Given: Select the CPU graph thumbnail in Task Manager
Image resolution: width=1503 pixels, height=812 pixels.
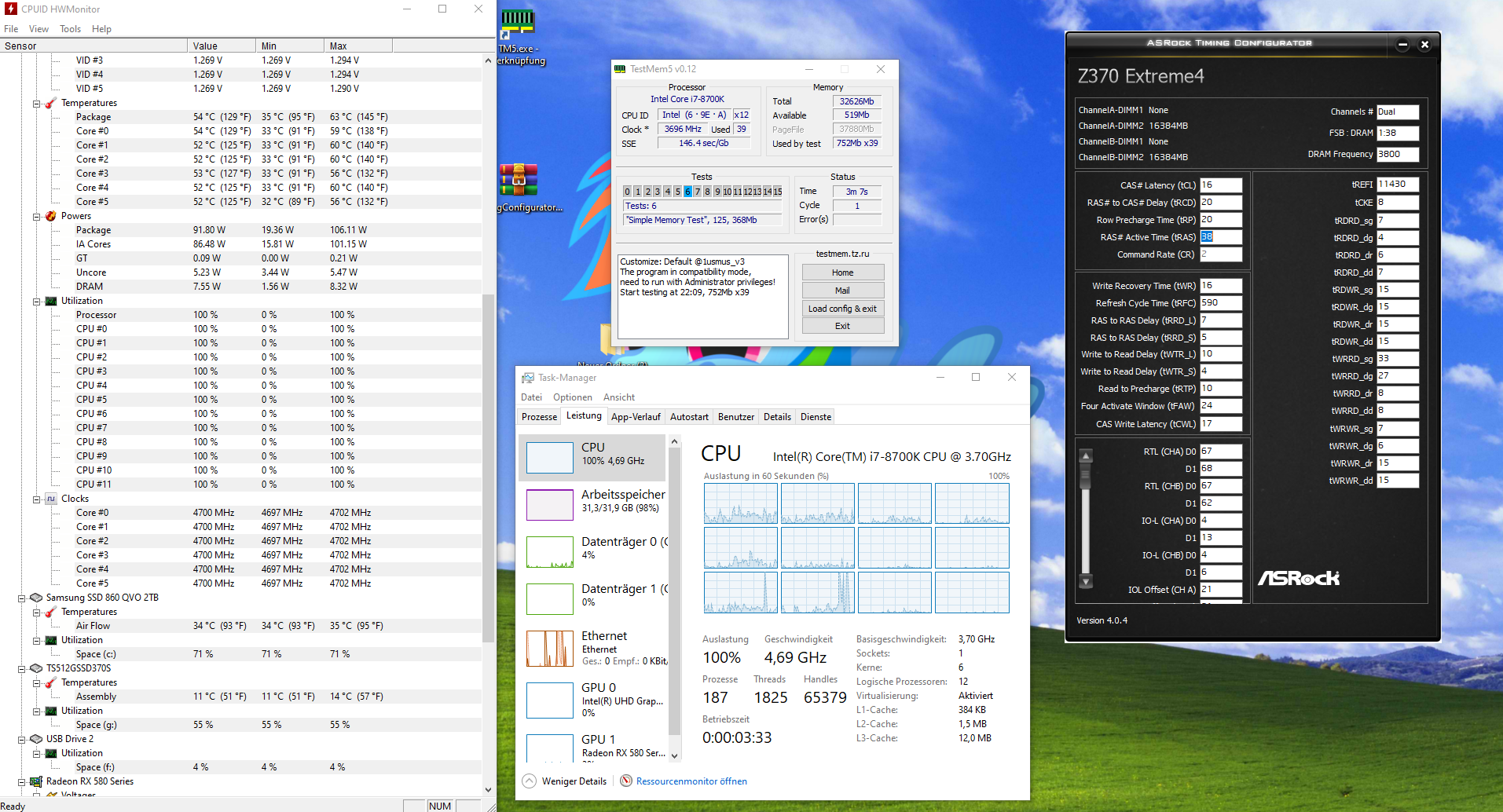Looking at the screenshot, I should (x=550, y=457).
